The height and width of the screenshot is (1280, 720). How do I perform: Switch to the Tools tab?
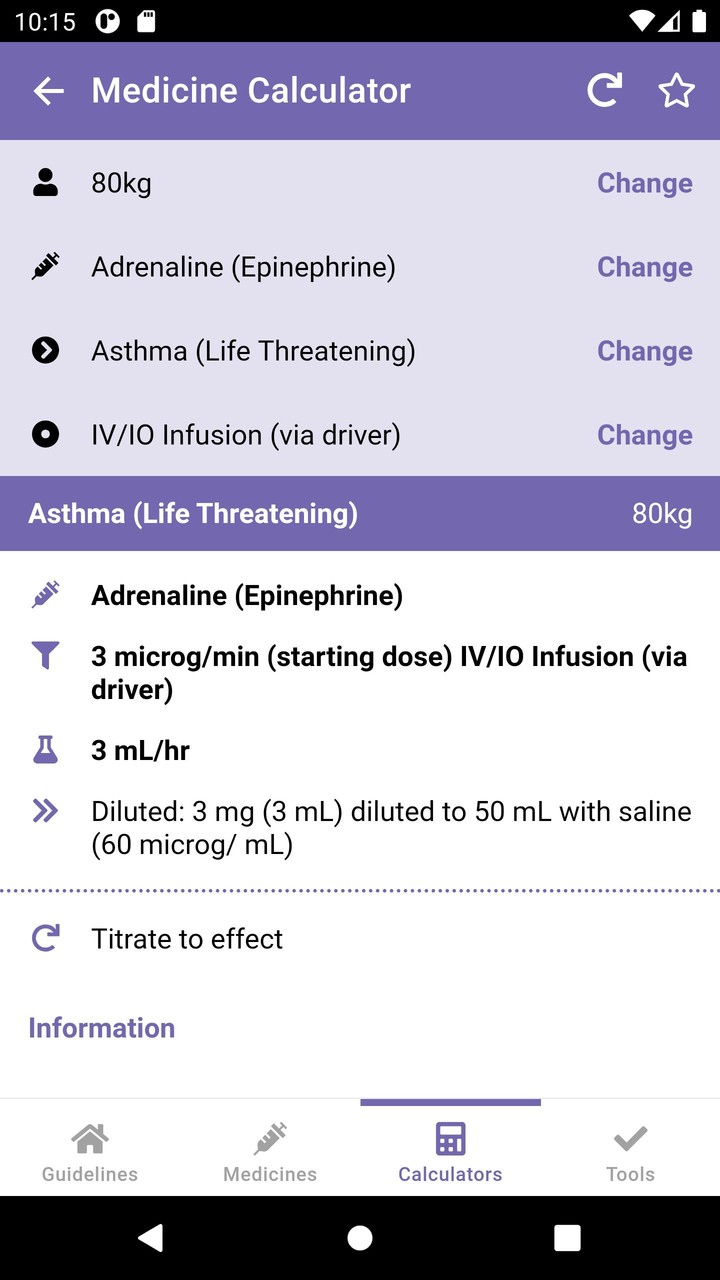[630, 1148]
